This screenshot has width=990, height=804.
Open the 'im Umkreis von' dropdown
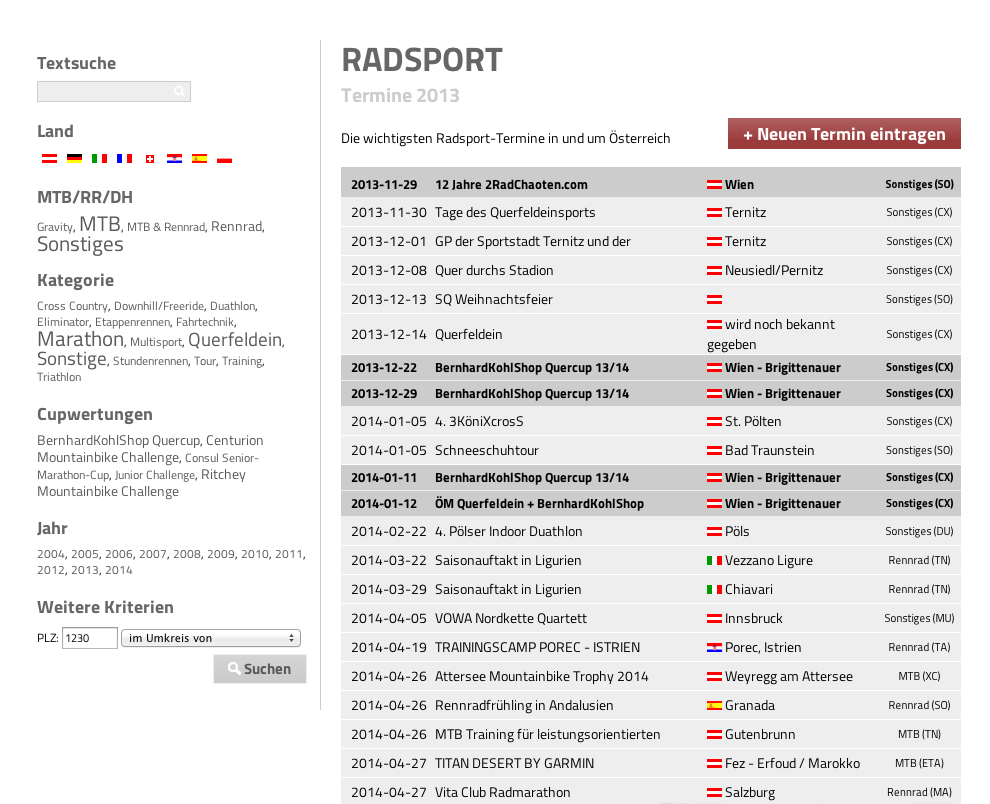coord(211,638)
